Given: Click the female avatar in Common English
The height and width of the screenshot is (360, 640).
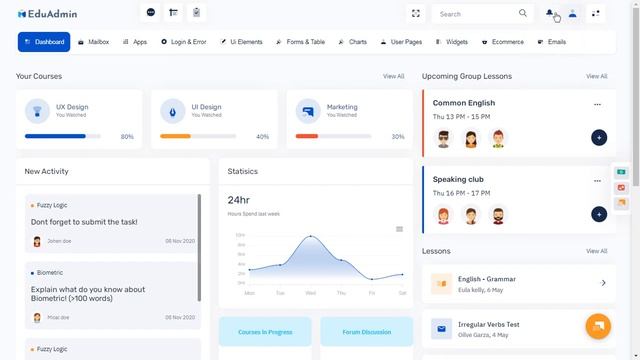Looking at the screenshot, I should 471,139.
